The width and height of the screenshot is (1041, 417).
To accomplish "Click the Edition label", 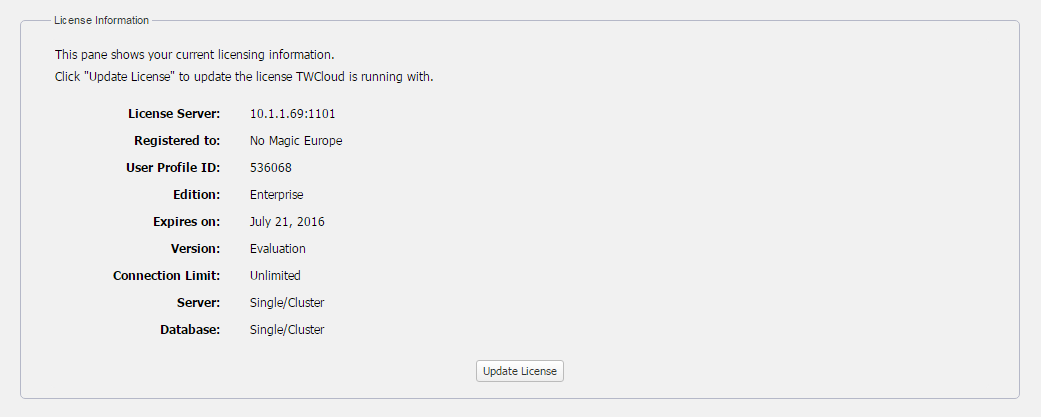I will [196, 195].
